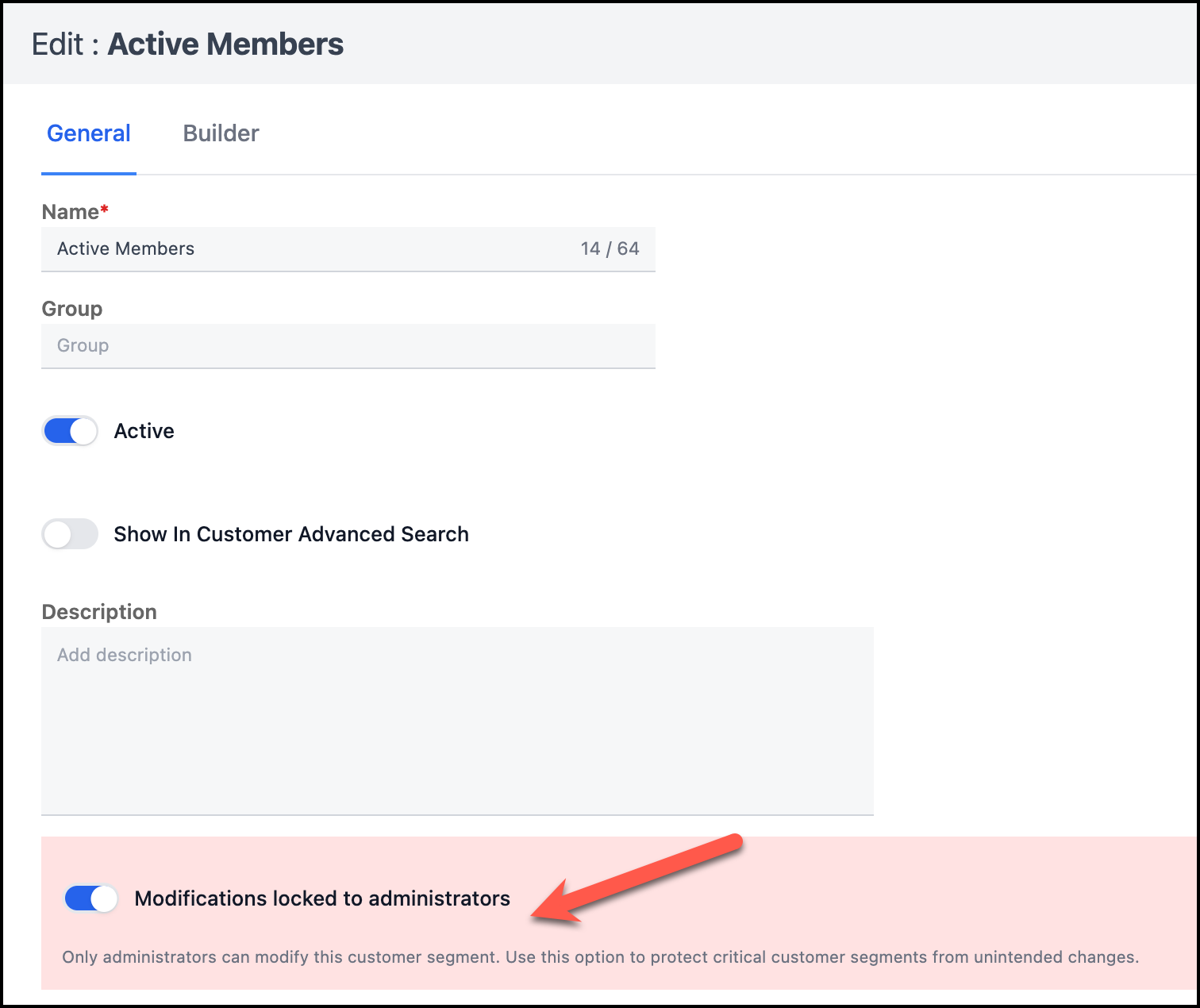Disable Modifications locked to administrators toggle

(x=90, y=898)
